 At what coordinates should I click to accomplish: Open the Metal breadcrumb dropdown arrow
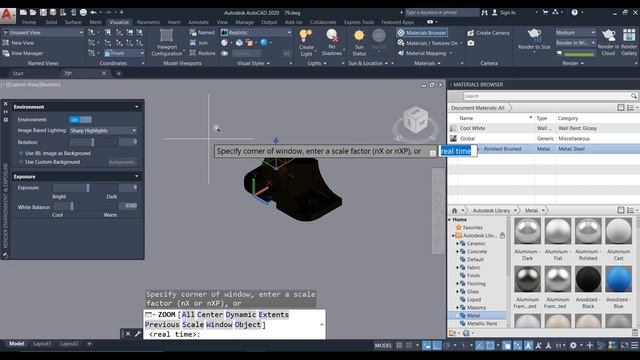[x=543, y=211]
